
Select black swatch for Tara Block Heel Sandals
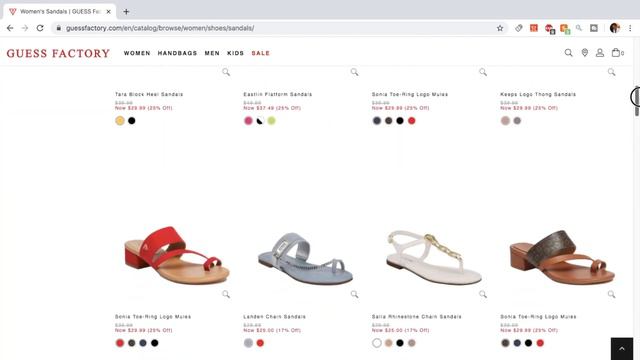(131, 121)
